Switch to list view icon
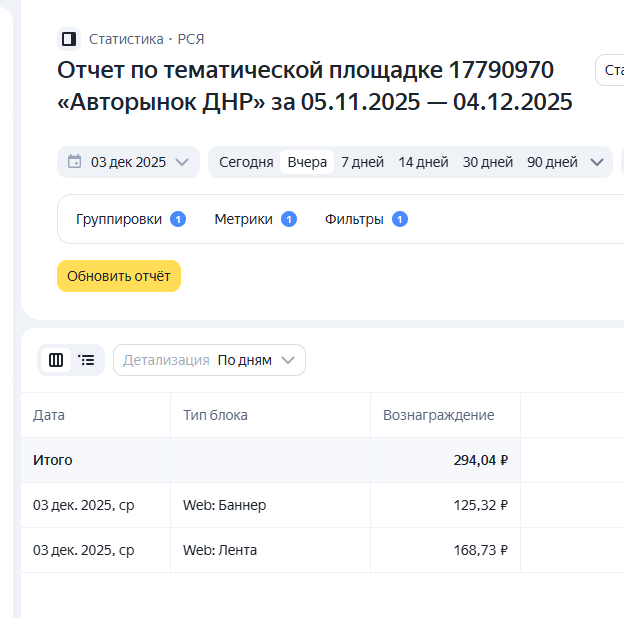 [x=87, y=360]
